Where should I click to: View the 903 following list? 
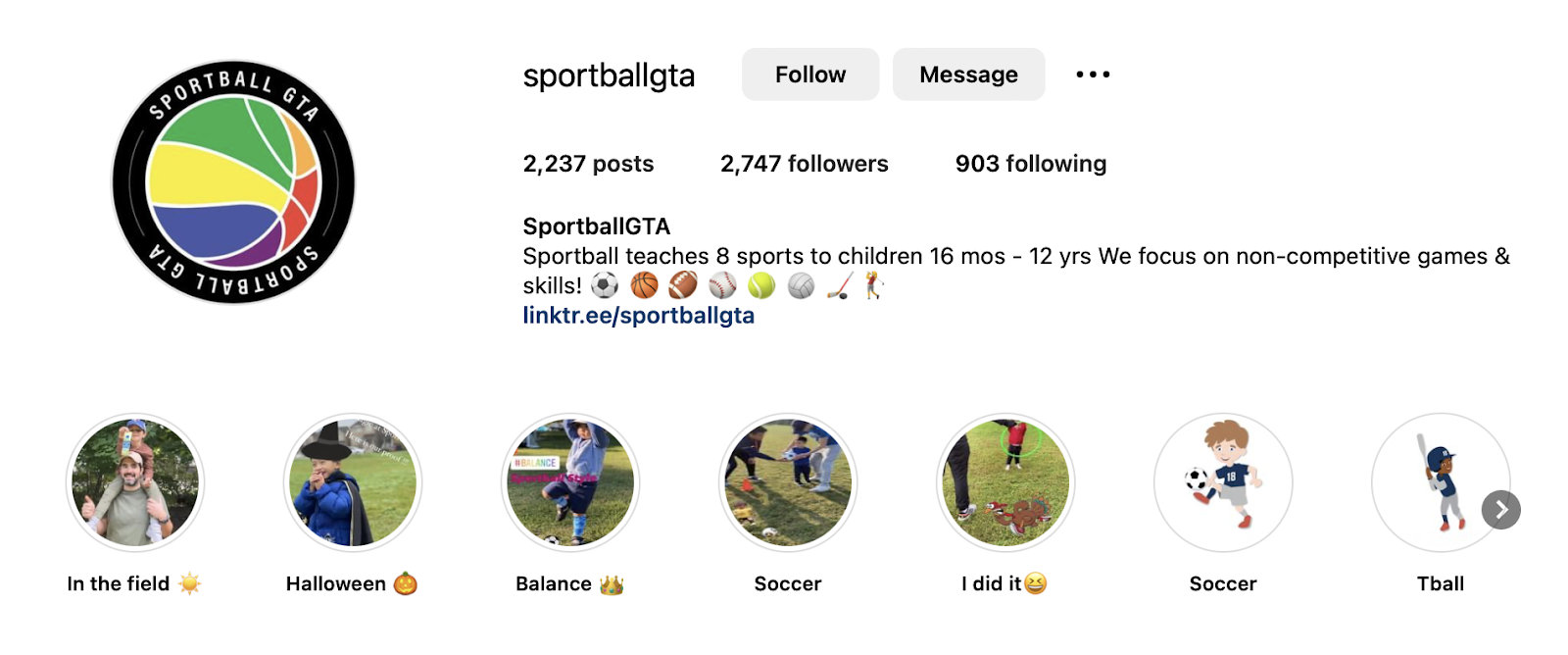1030,164
